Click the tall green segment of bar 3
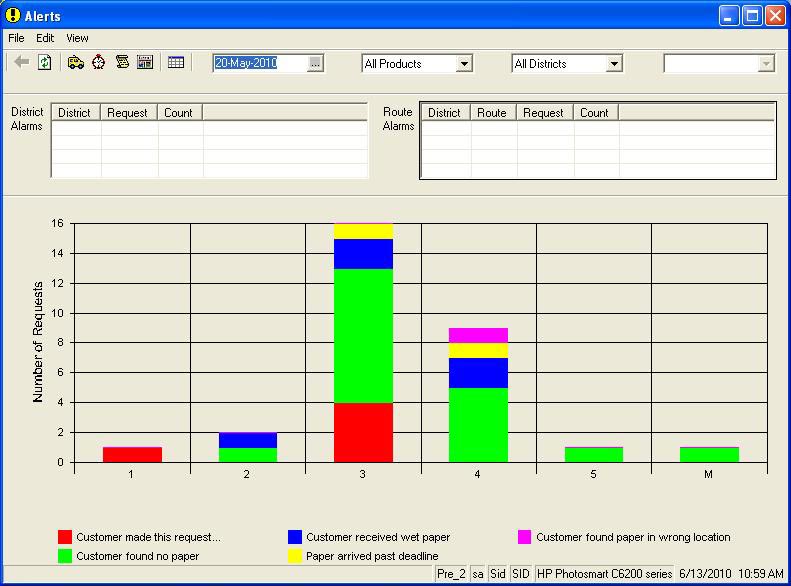791x586 pixels. 362,335
